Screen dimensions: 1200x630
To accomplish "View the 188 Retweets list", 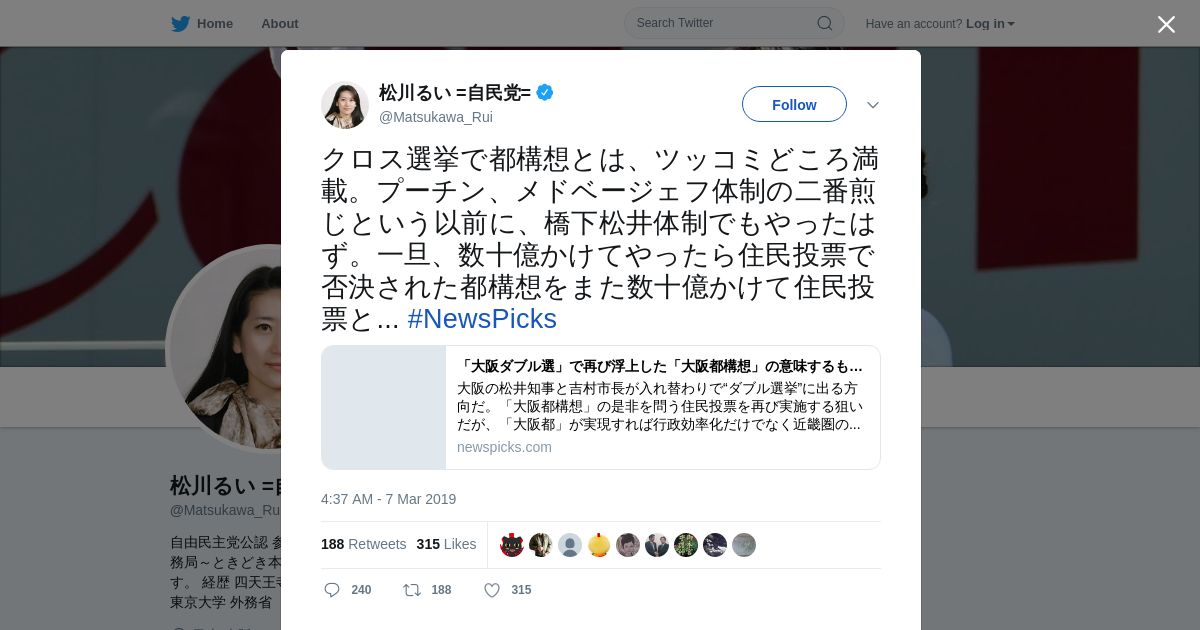I will click(x=364, y=544).
